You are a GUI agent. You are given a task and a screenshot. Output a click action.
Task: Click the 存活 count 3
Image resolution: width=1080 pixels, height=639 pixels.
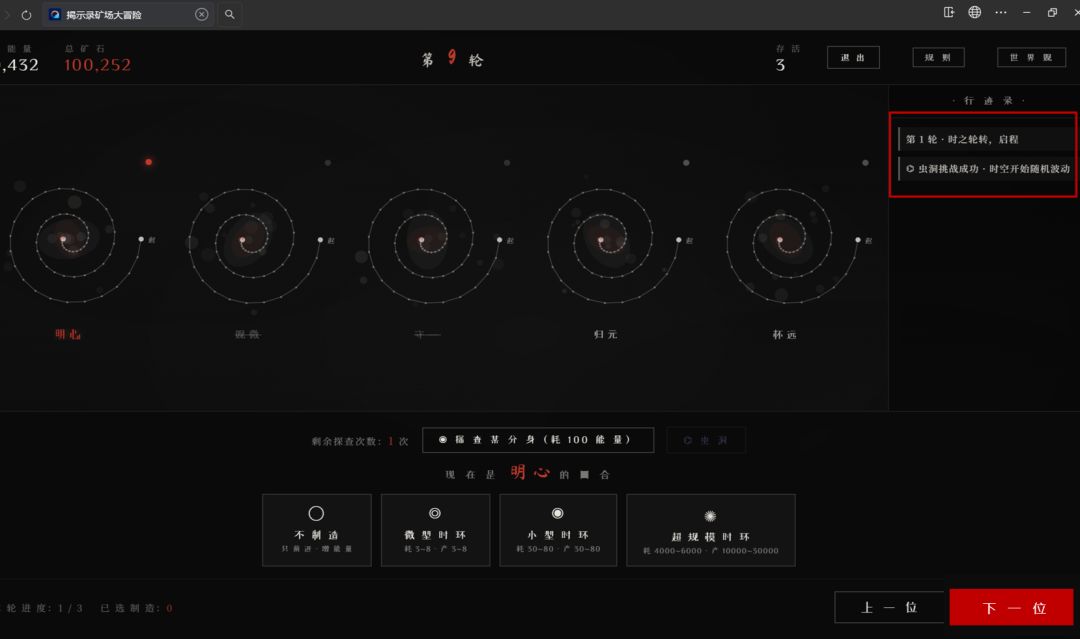pos(780,65)
